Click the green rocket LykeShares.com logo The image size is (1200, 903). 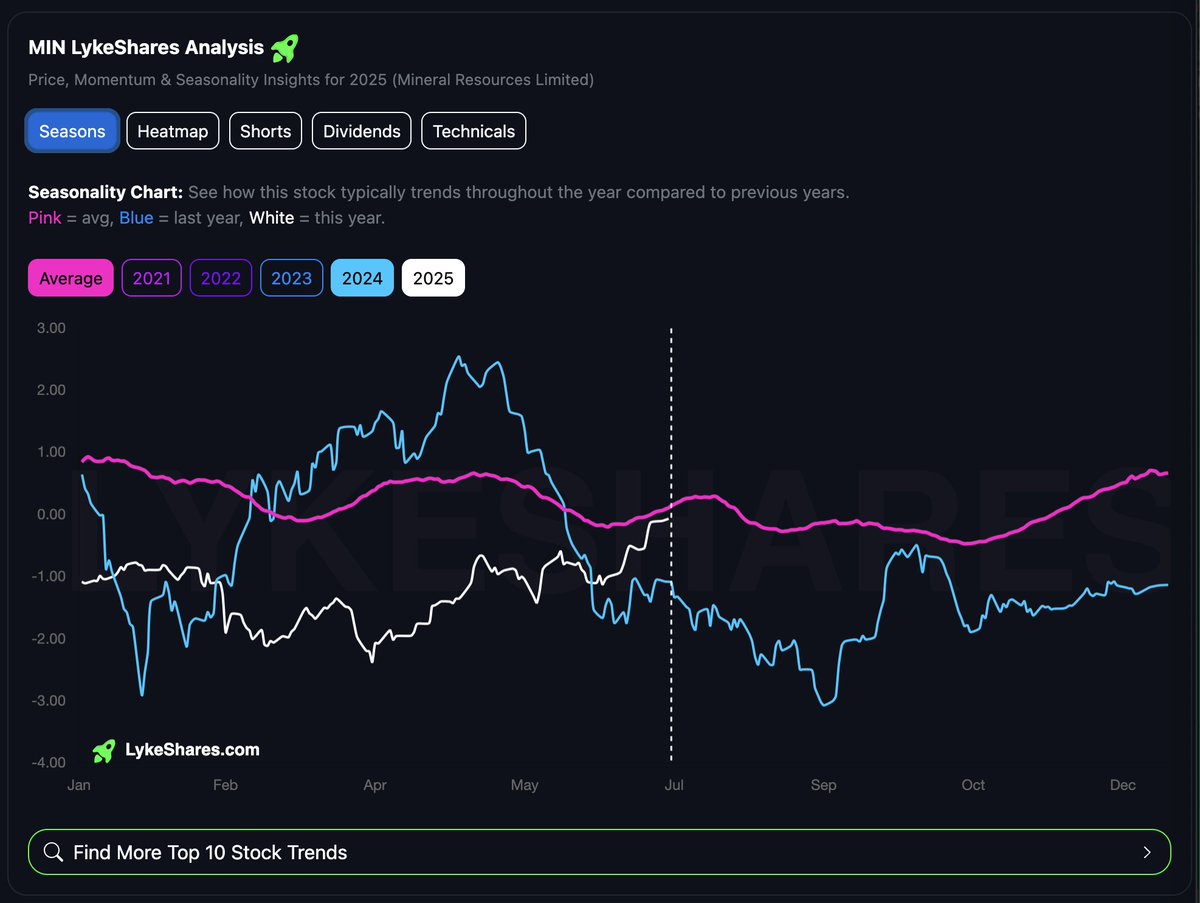(x=103, y=750)
